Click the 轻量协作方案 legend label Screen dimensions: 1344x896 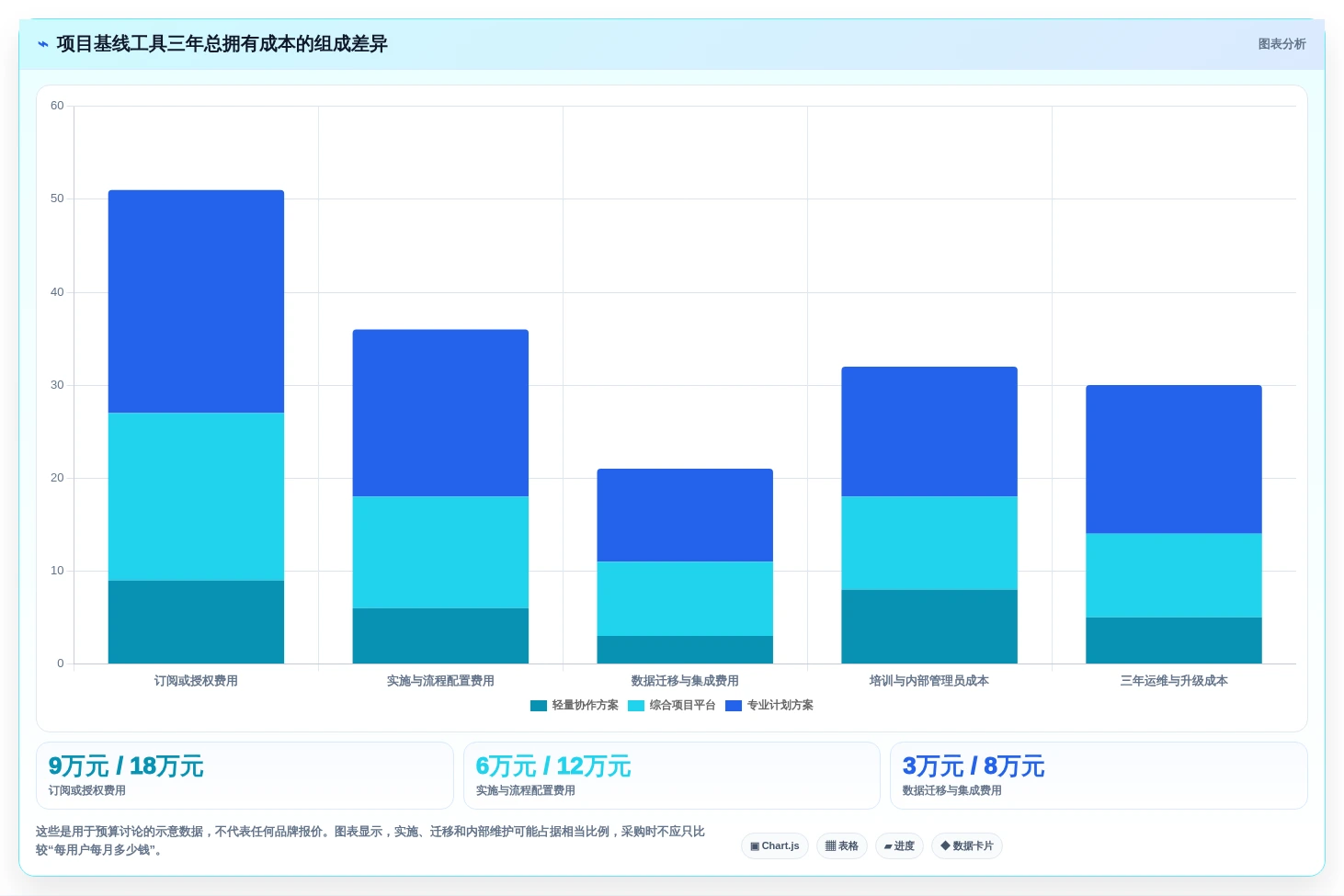(586, 706)
